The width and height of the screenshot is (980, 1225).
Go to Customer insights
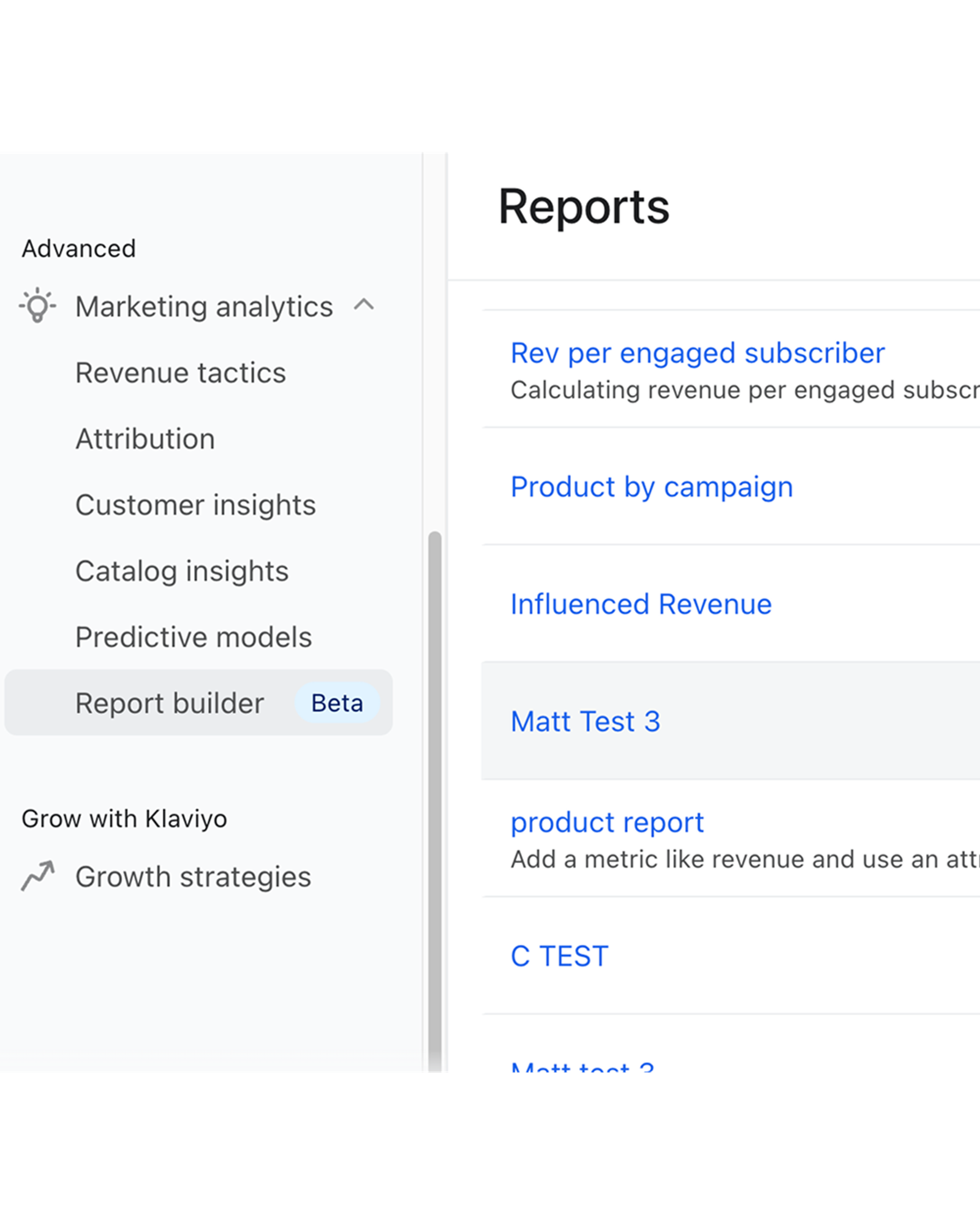click(195, 505)
